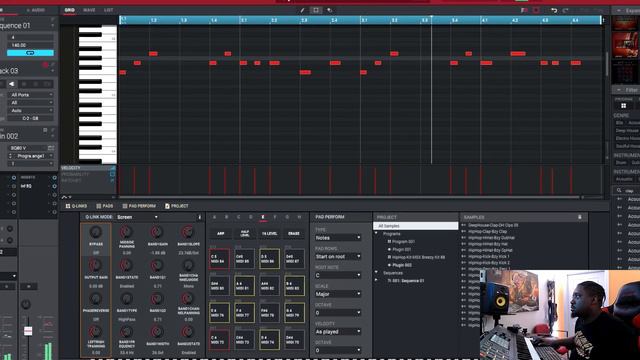Select the marquee select tool
The width and height of the screenshot is (640, 360).
coord(316,10)
